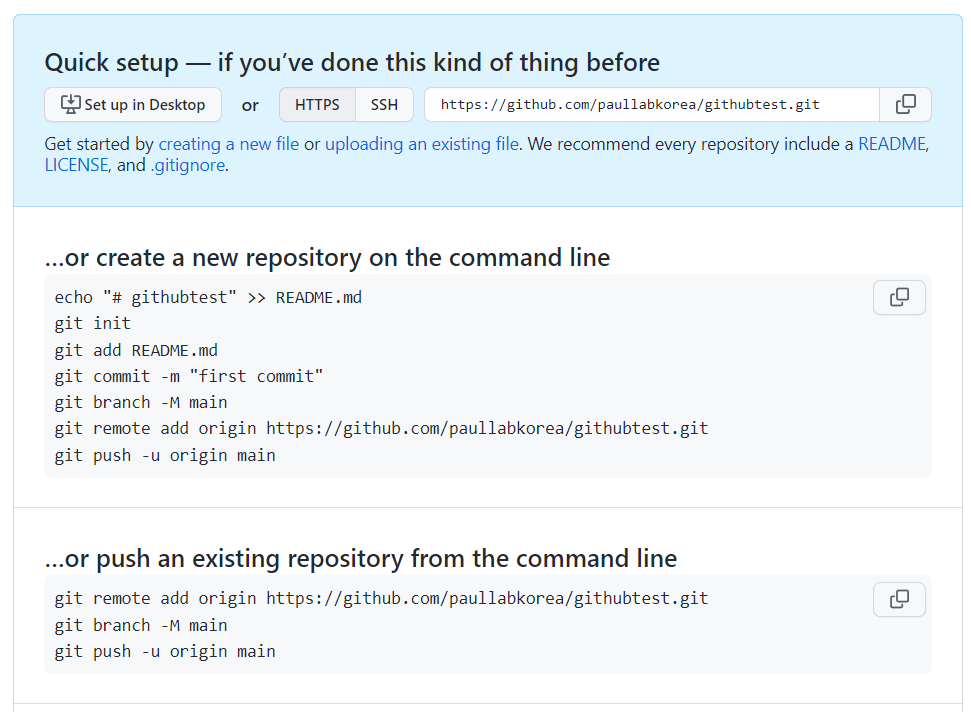Click Set up in Desktop button
This screenshot has width=971, height=712.
click(133, 105)
